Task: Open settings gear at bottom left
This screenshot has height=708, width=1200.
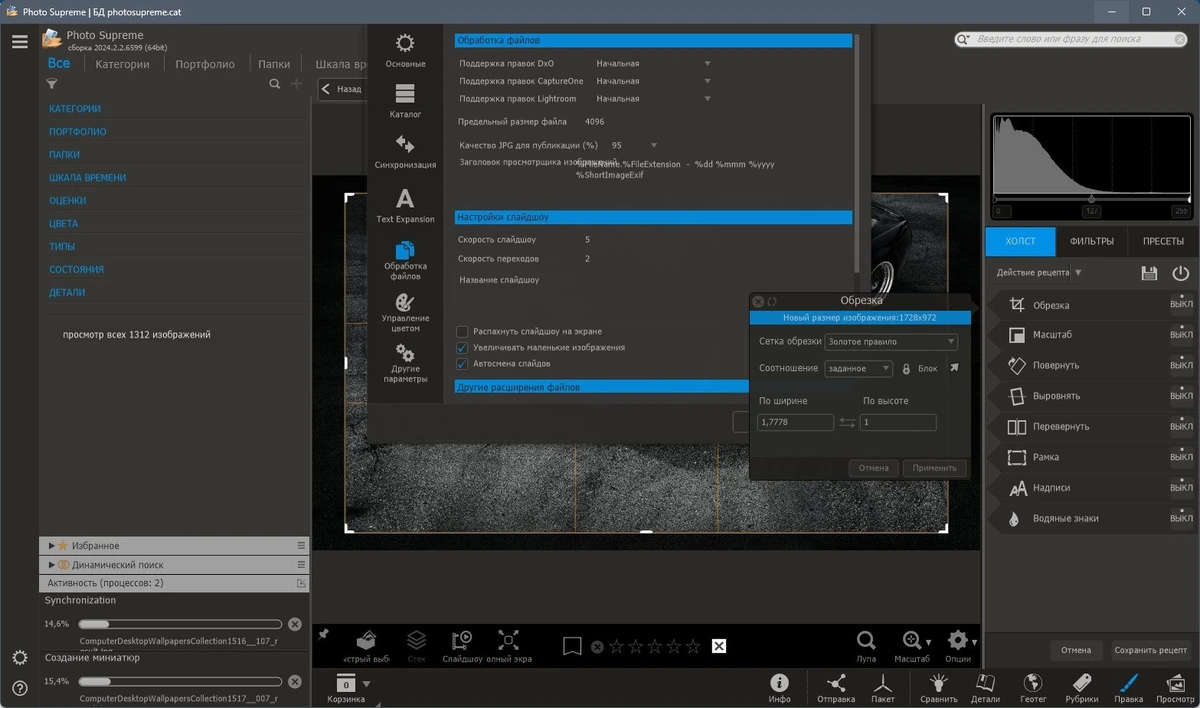Action: click(19, 658)
